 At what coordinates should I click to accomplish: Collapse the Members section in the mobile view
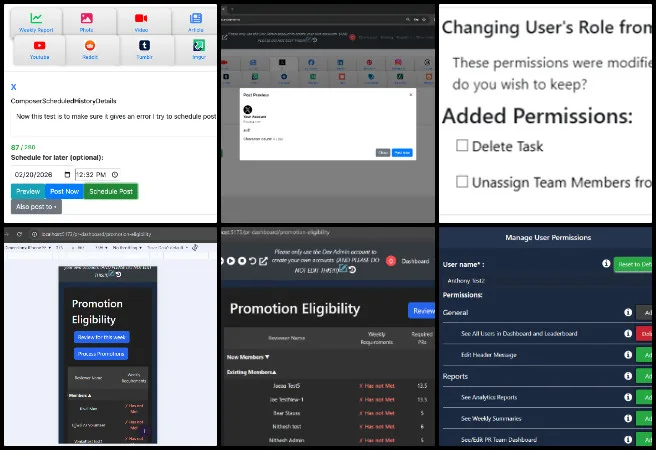(x=80, y=395)
